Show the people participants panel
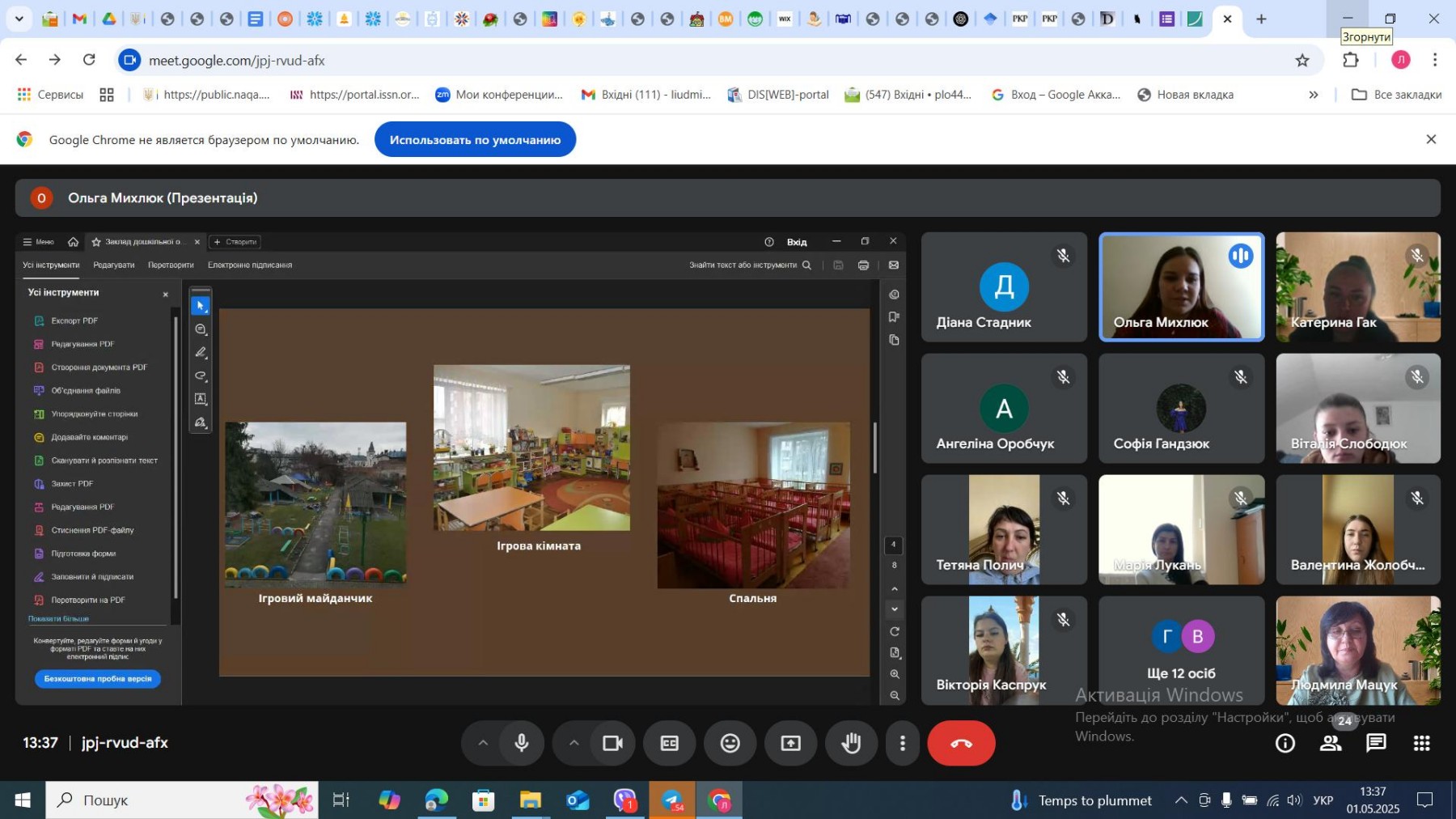1456x819 pixels. (1331, 743)
